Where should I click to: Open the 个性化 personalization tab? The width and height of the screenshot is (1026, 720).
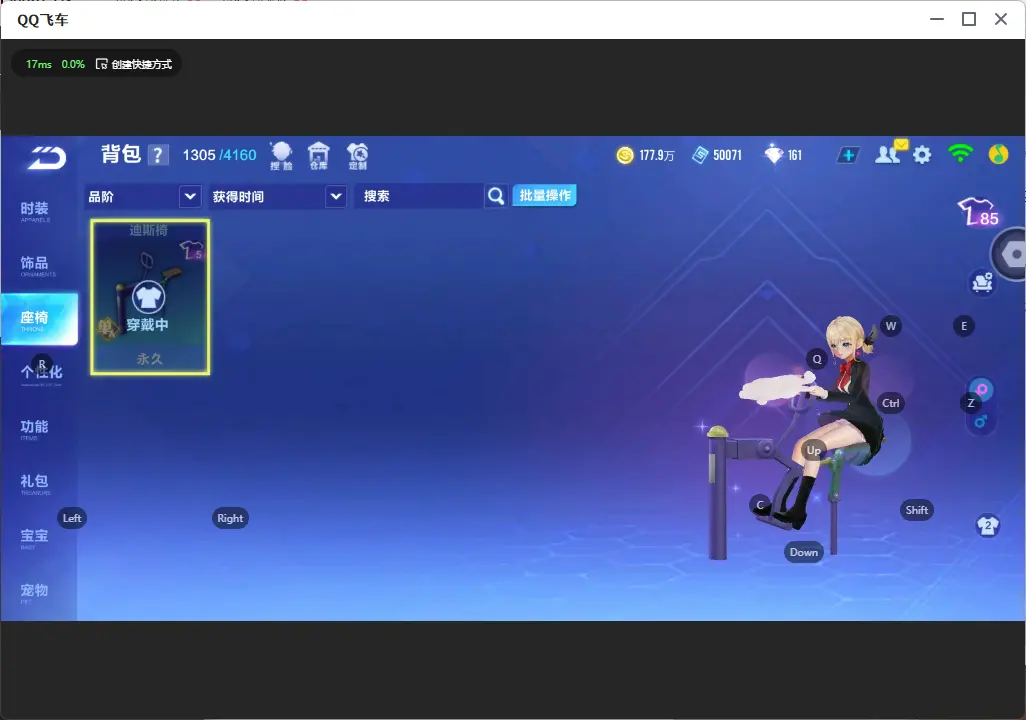tap(41, 373)
